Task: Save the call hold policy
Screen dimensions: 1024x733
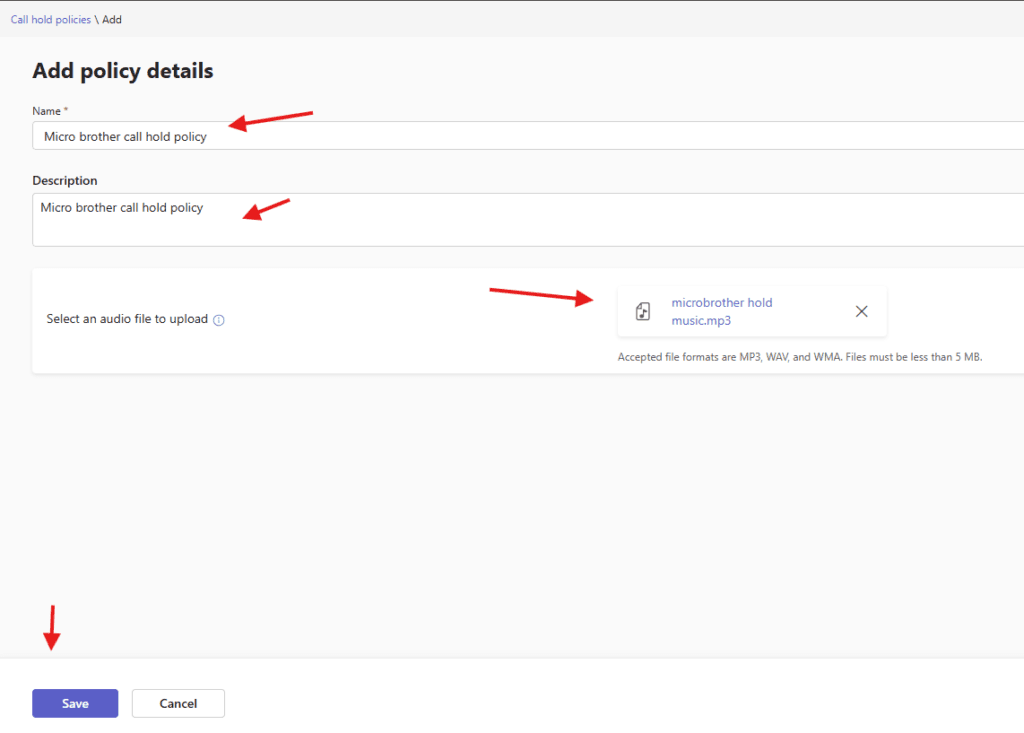Action: (x=75, y=703)
